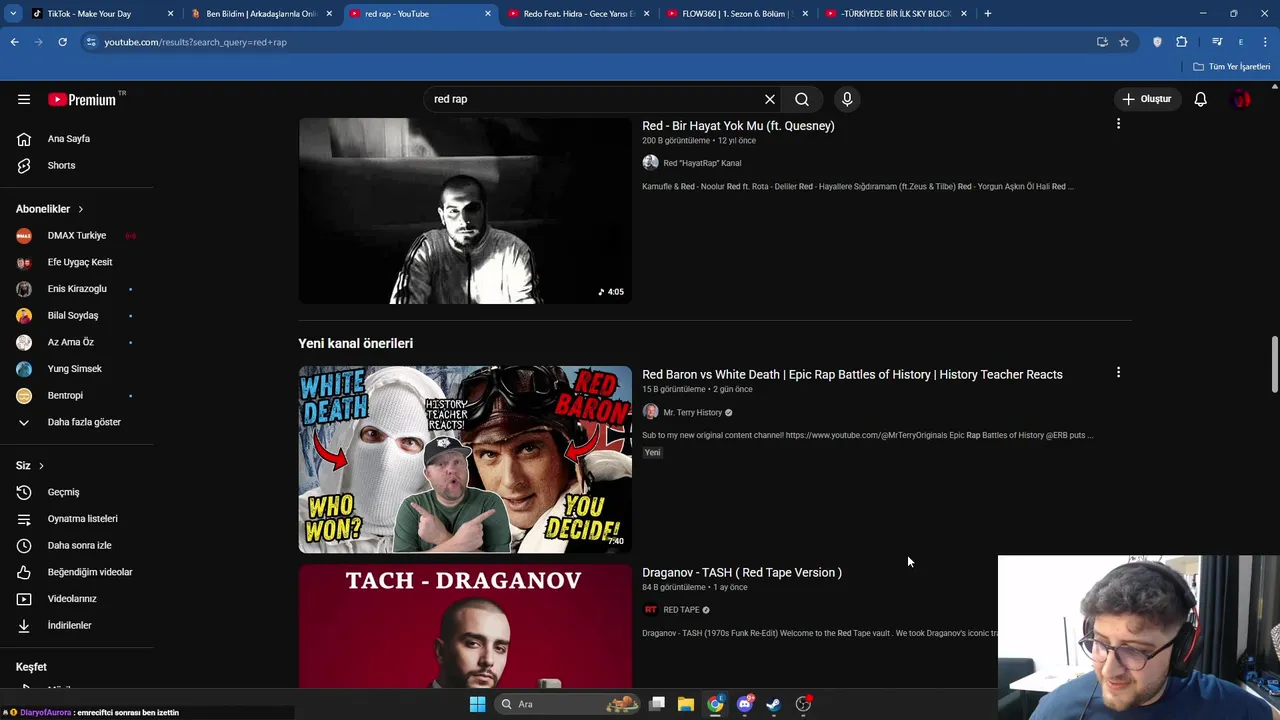Open Mr. Terry History channel
Image resolution: width=1280 pixels, height=720 pixels.
pyautogui.click(x=692, y=412)
